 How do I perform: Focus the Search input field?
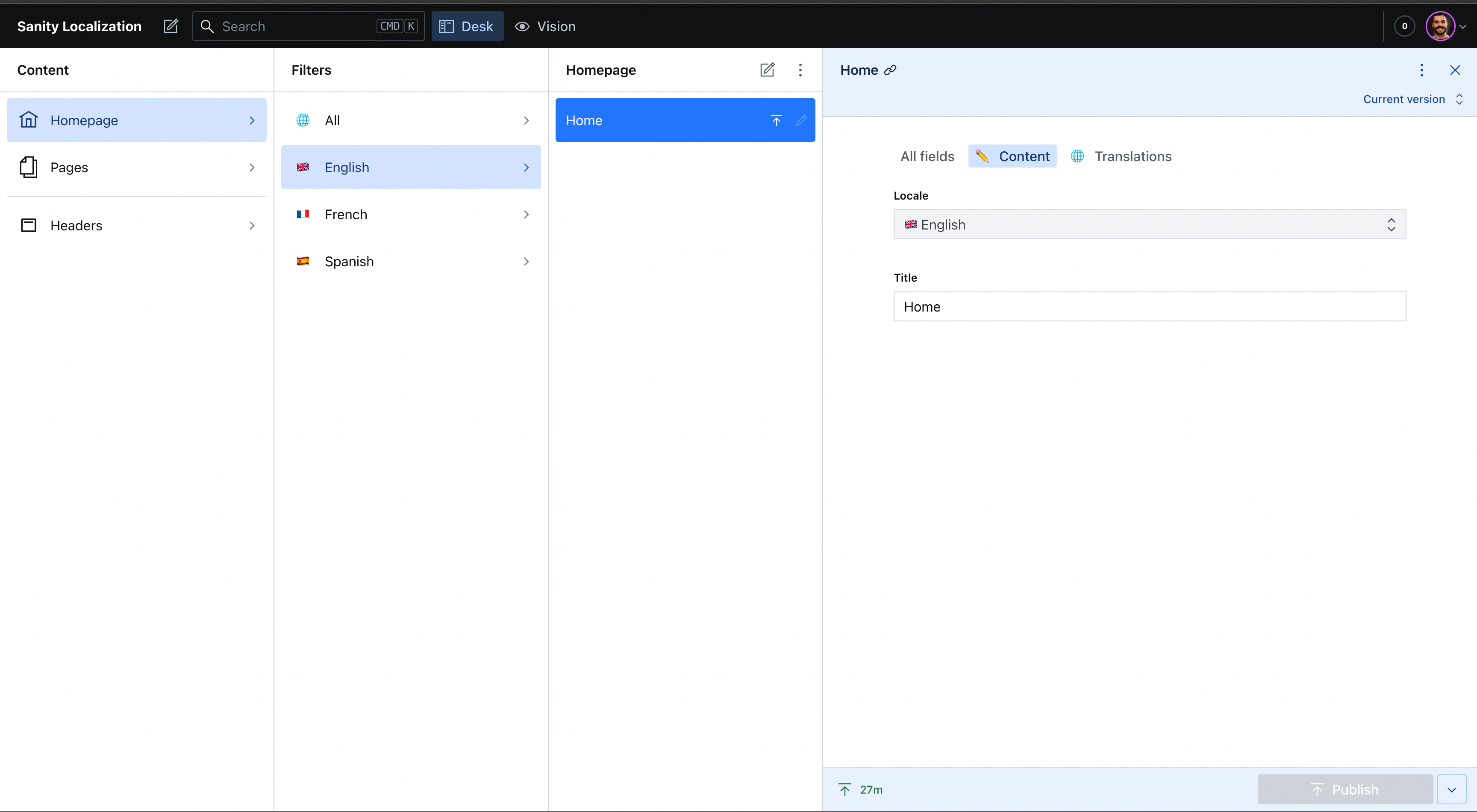[309, 26]
